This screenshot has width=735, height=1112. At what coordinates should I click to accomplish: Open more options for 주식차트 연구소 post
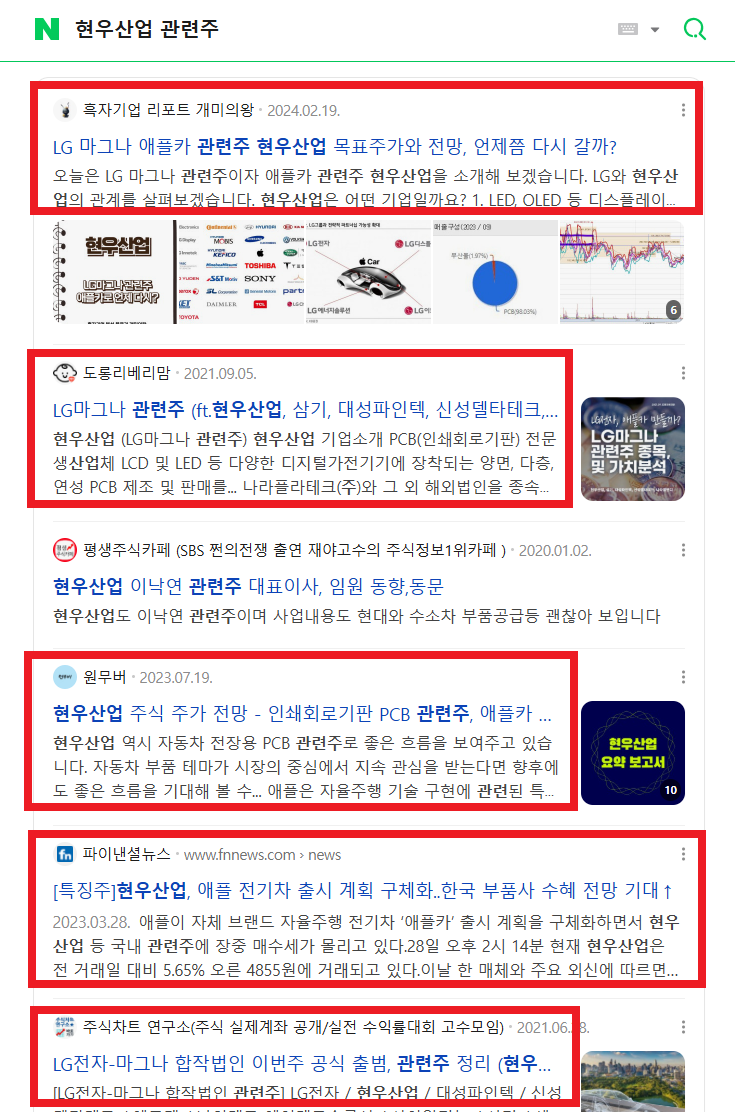point(683,1027)
